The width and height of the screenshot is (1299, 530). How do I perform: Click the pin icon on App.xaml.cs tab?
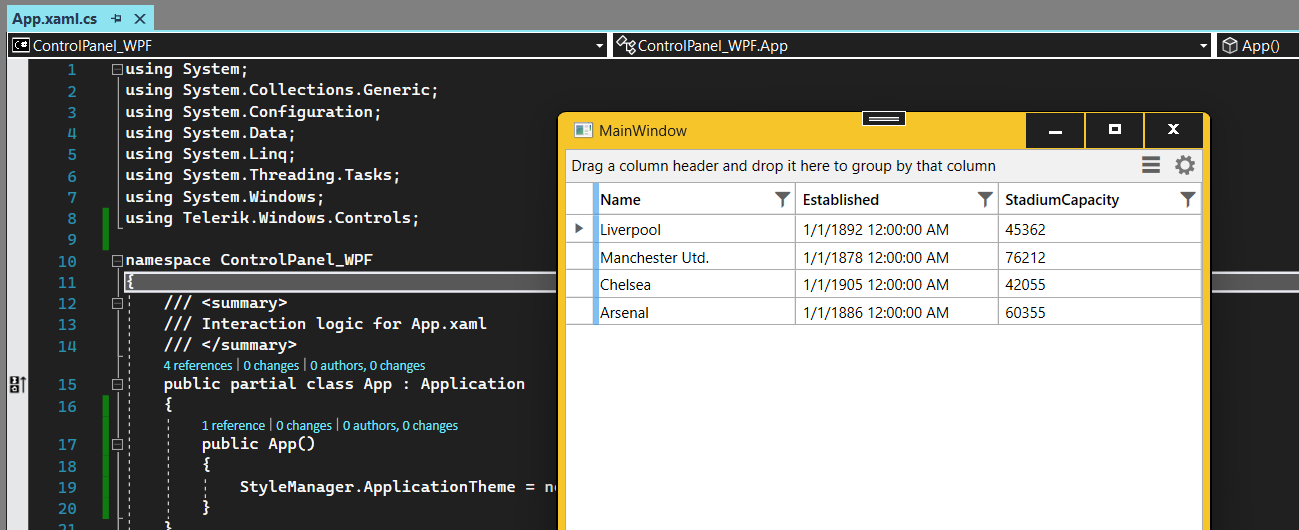pyautogui.click(x=117, y=19)
